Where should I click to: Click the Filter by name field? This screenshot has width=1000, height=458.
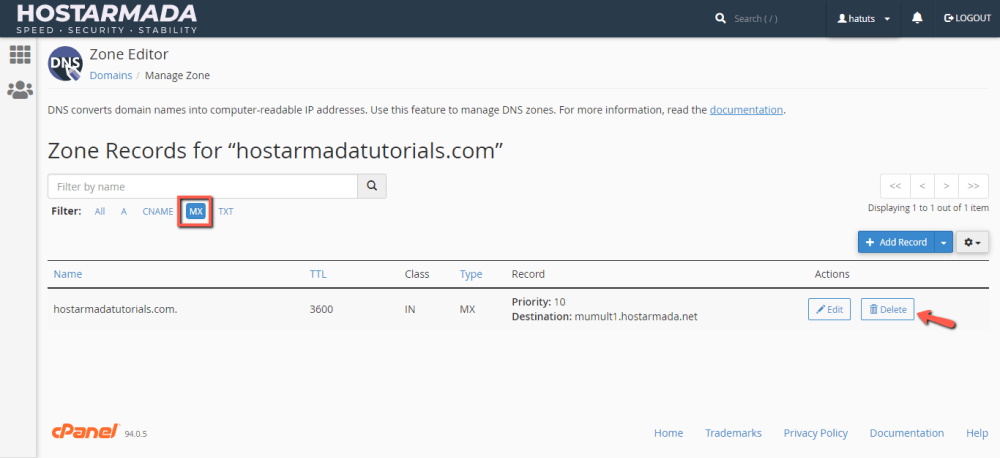coord(202,186)
